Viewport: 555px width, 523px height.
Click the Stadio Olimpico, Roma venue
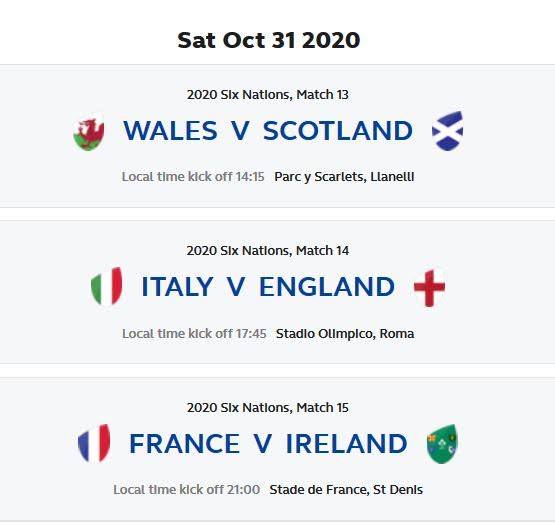(x=345, y=334)
